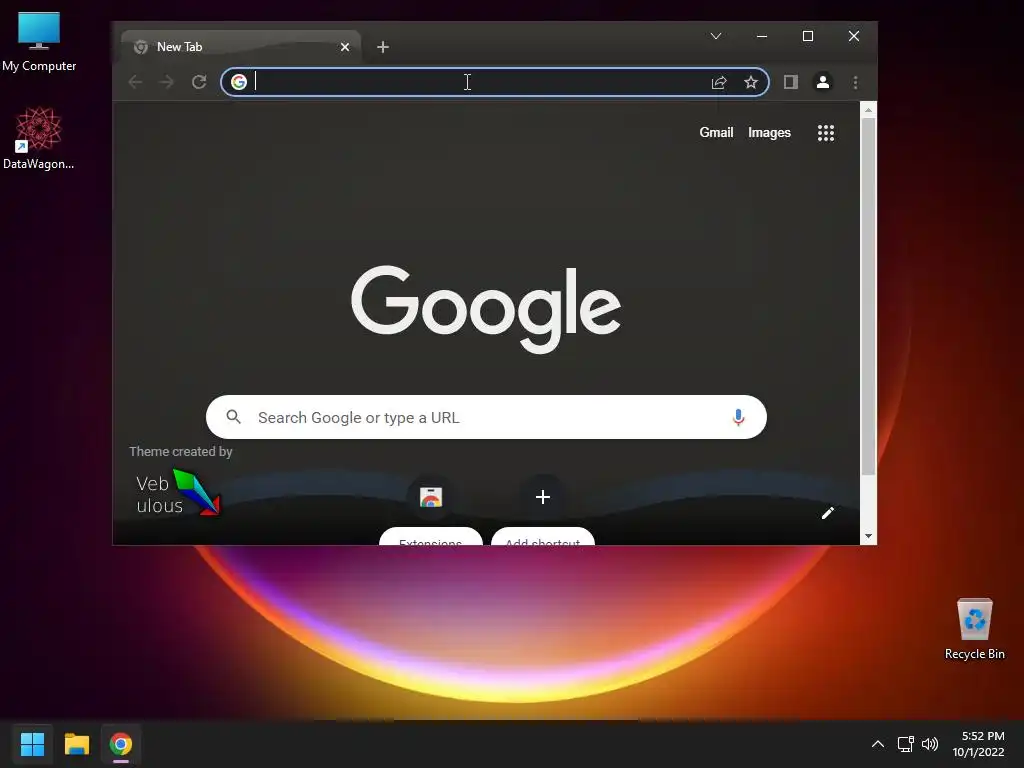Open the Google apps grid
1024x768 pixels.
[x=826, y=133]
